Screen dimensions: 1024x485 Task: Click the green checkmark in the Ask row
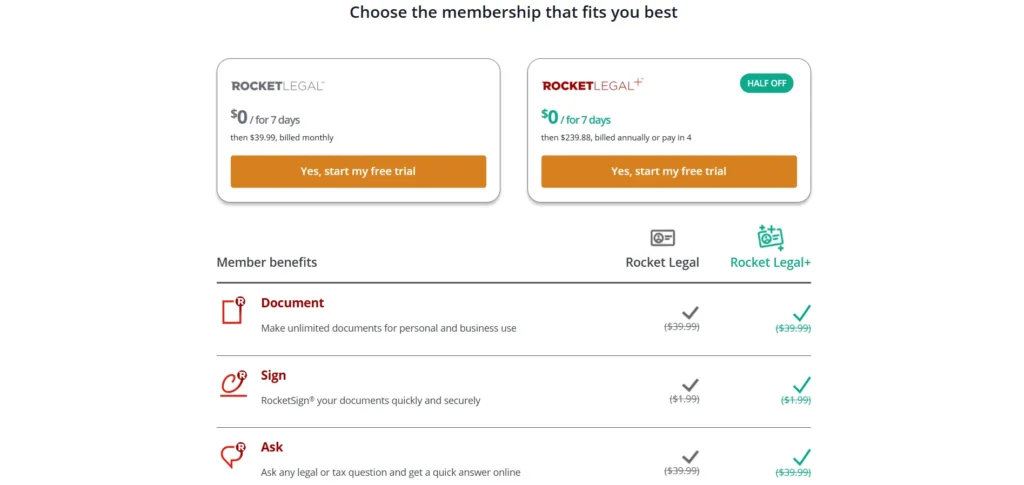click(801, 457)
